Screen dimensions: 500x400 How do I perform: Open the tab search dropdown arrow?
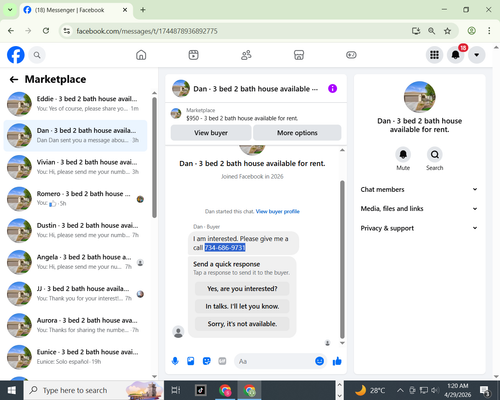point(10,10)
